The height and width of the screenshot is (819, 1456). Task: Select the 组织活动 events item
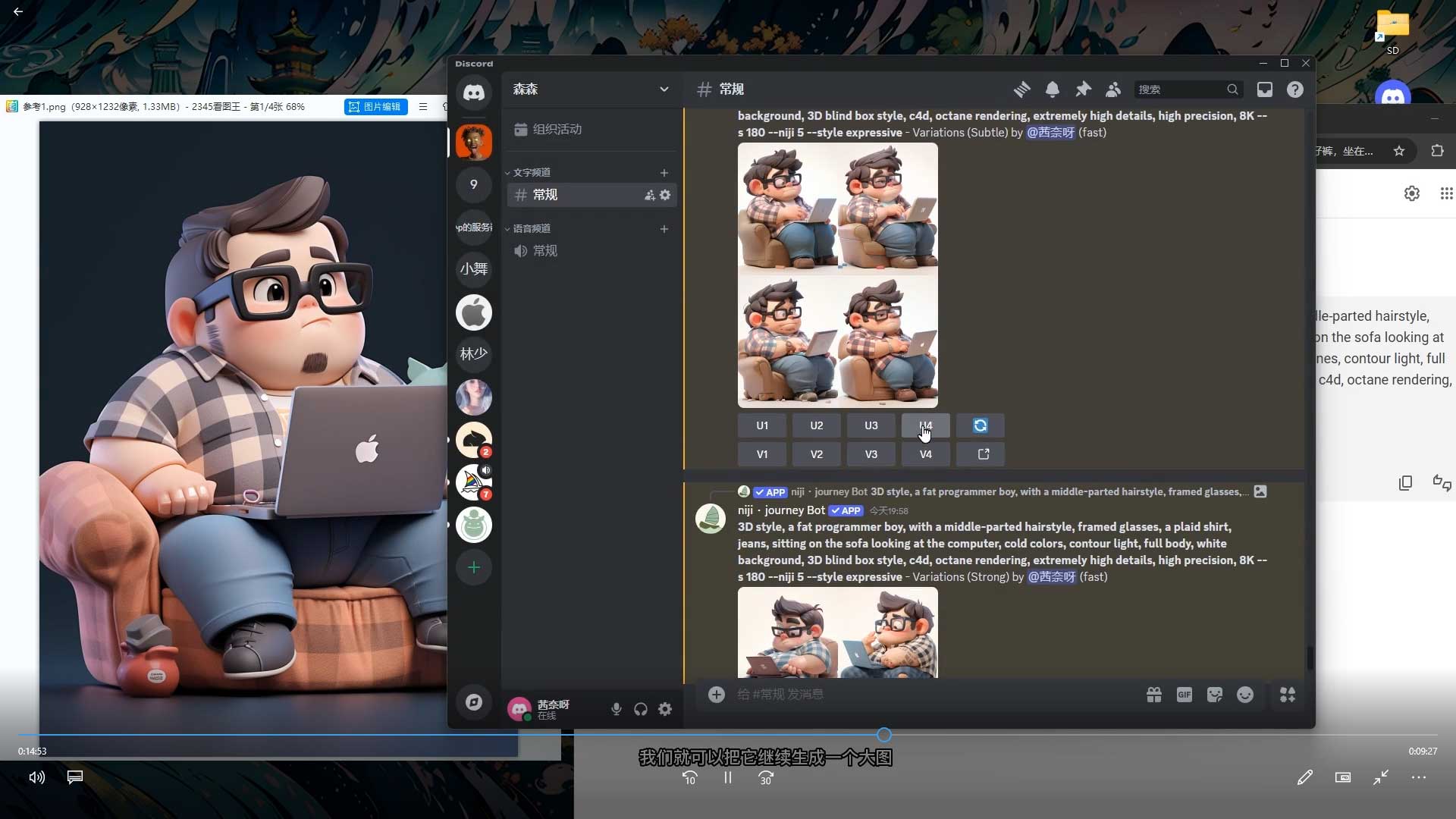pyautogui.click(x=557, y=130)
